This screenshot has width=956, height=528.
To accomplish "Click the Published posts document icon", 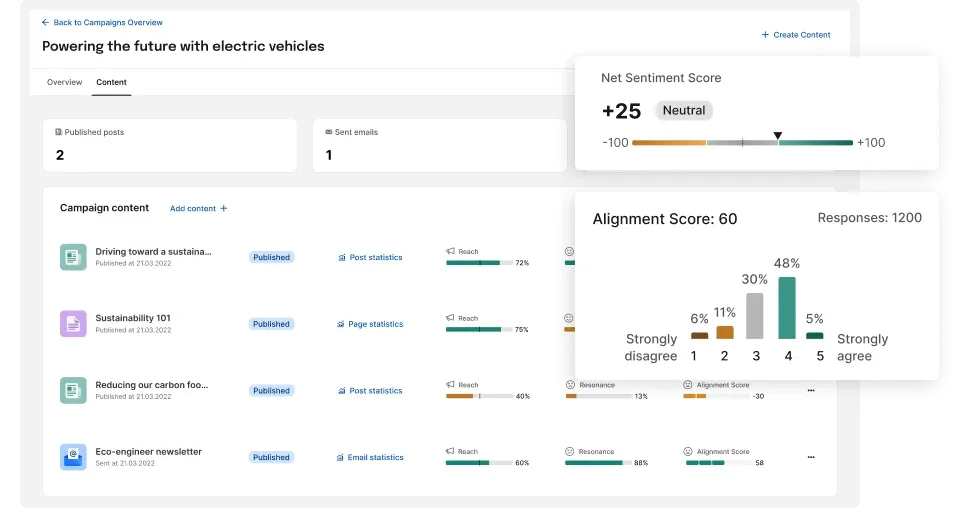I will point(59,132).
